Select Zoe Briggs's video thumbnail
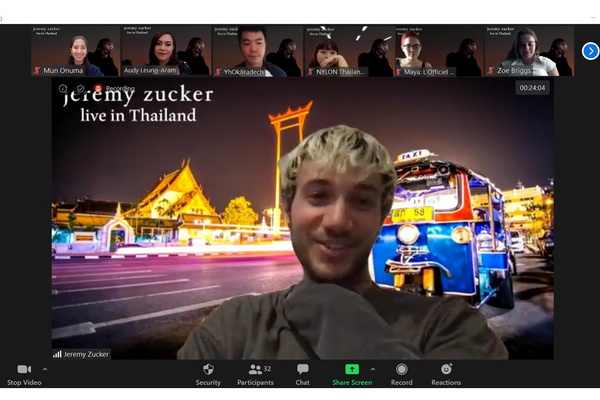This screenshot has width=600, height=400. click(x=530, y=51)
